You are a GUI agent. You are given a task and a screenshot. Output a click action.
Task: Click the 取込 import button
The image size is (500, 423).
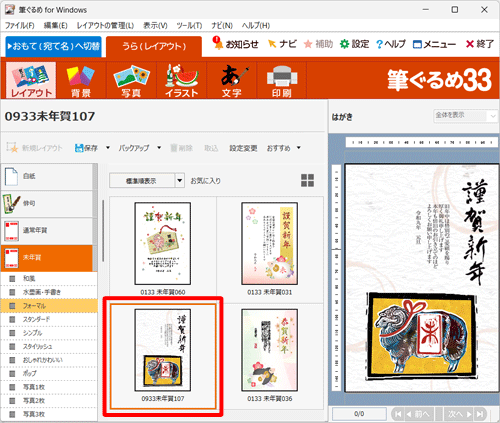pyautogui.click(x=211, y=148)
